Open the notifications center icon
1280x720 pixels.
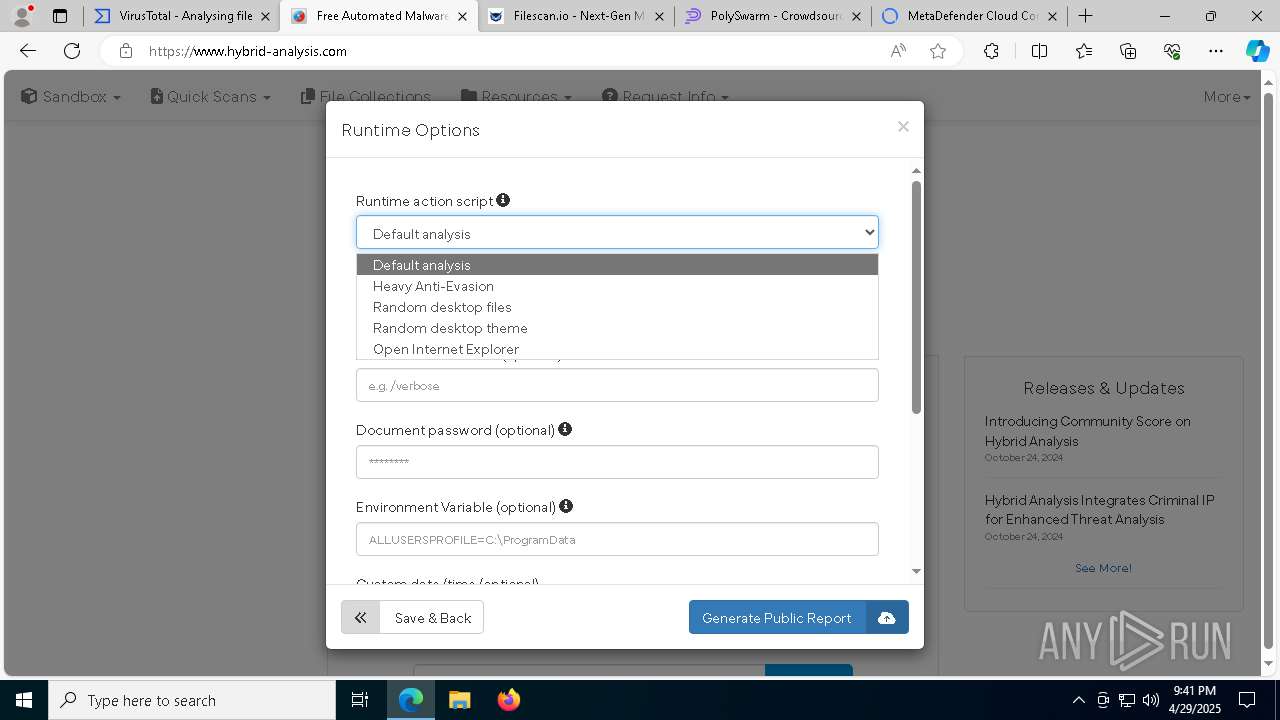pos(1247,700)
